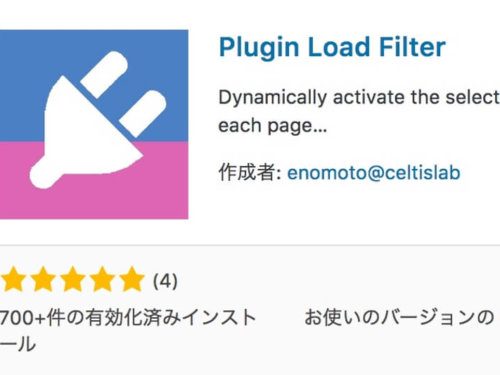This screenshot has width=500, height=375.
Task: Click the 700+ active installs text
Action: tap(128, 330)
